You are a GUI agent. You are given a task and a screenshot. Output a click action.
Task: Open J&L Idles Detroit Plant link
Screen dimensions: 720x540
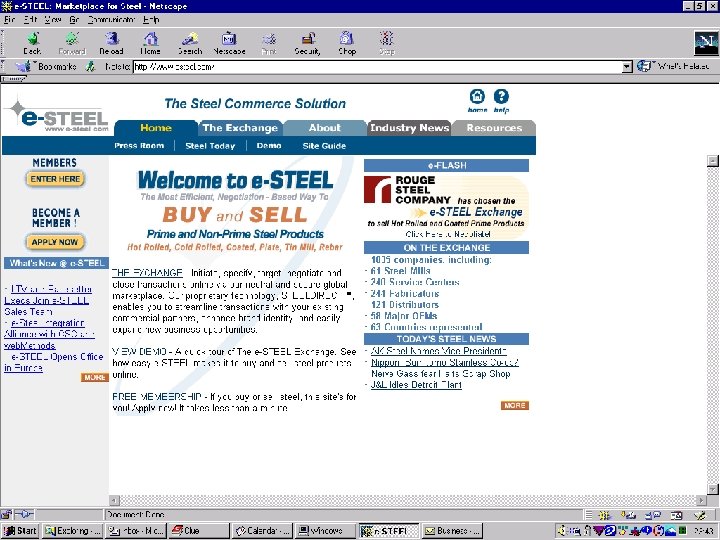[x=416, y=385]
